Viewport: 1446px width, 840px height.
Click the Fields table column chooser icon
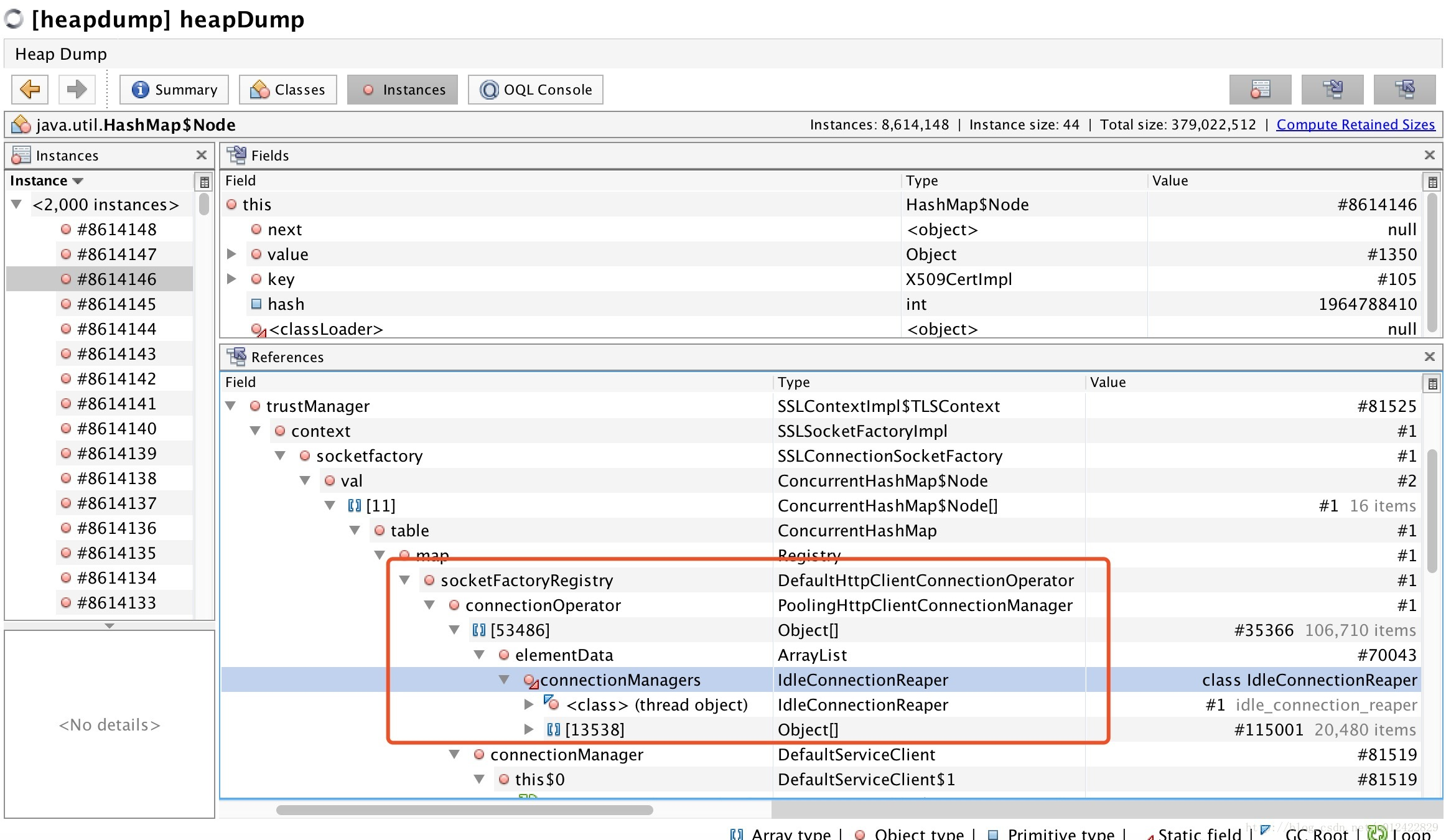click(1432, 182)
